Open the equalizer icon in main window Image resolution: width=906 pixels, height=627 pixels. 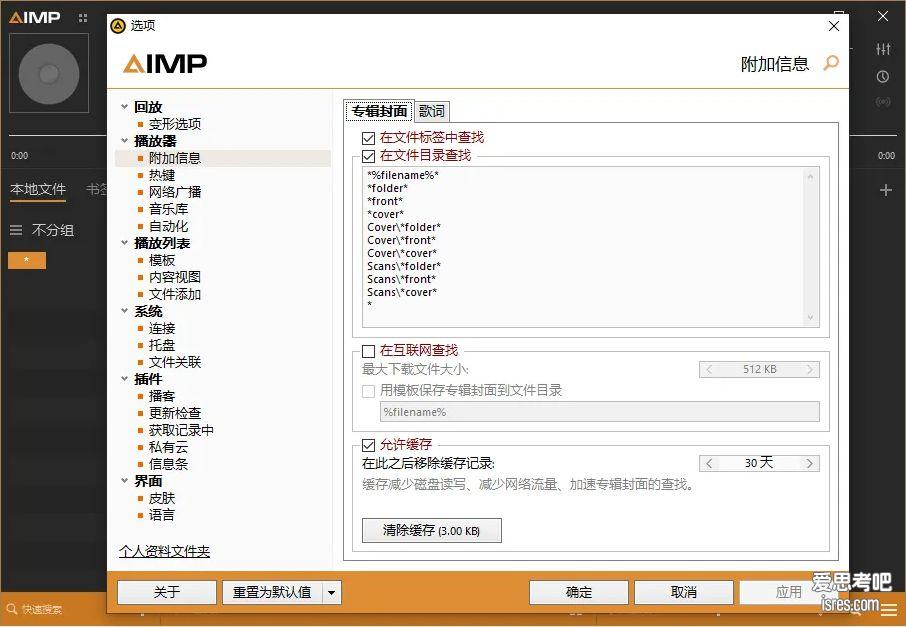[x=883, y=49]
